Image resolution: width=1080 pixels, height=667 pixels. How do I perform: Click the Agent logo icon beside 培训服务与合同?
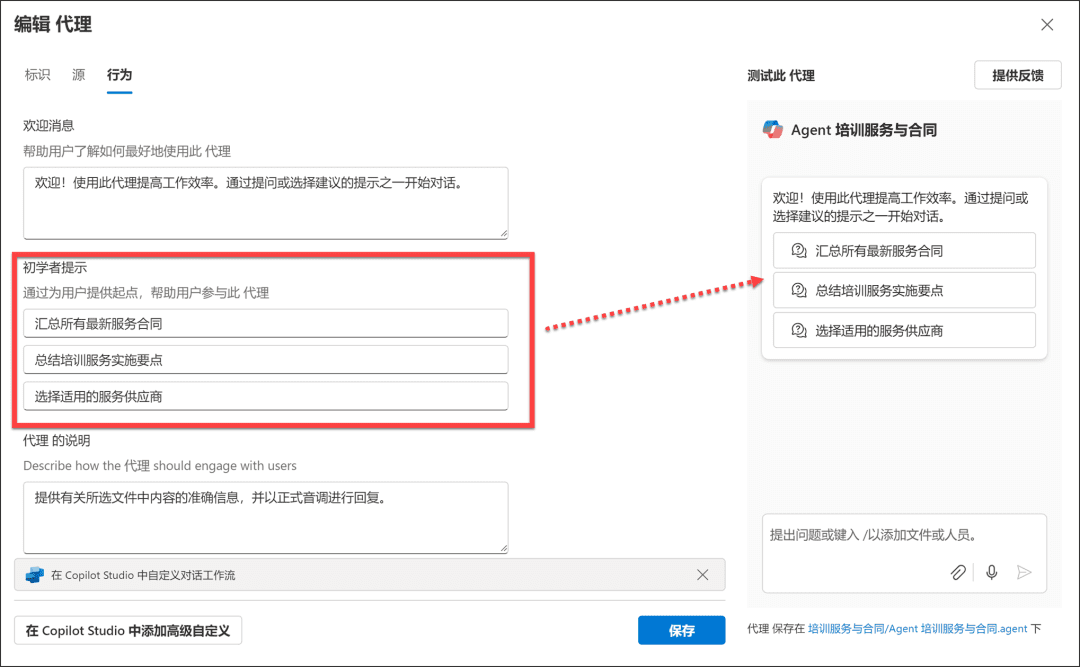click(x=773, y=130)
